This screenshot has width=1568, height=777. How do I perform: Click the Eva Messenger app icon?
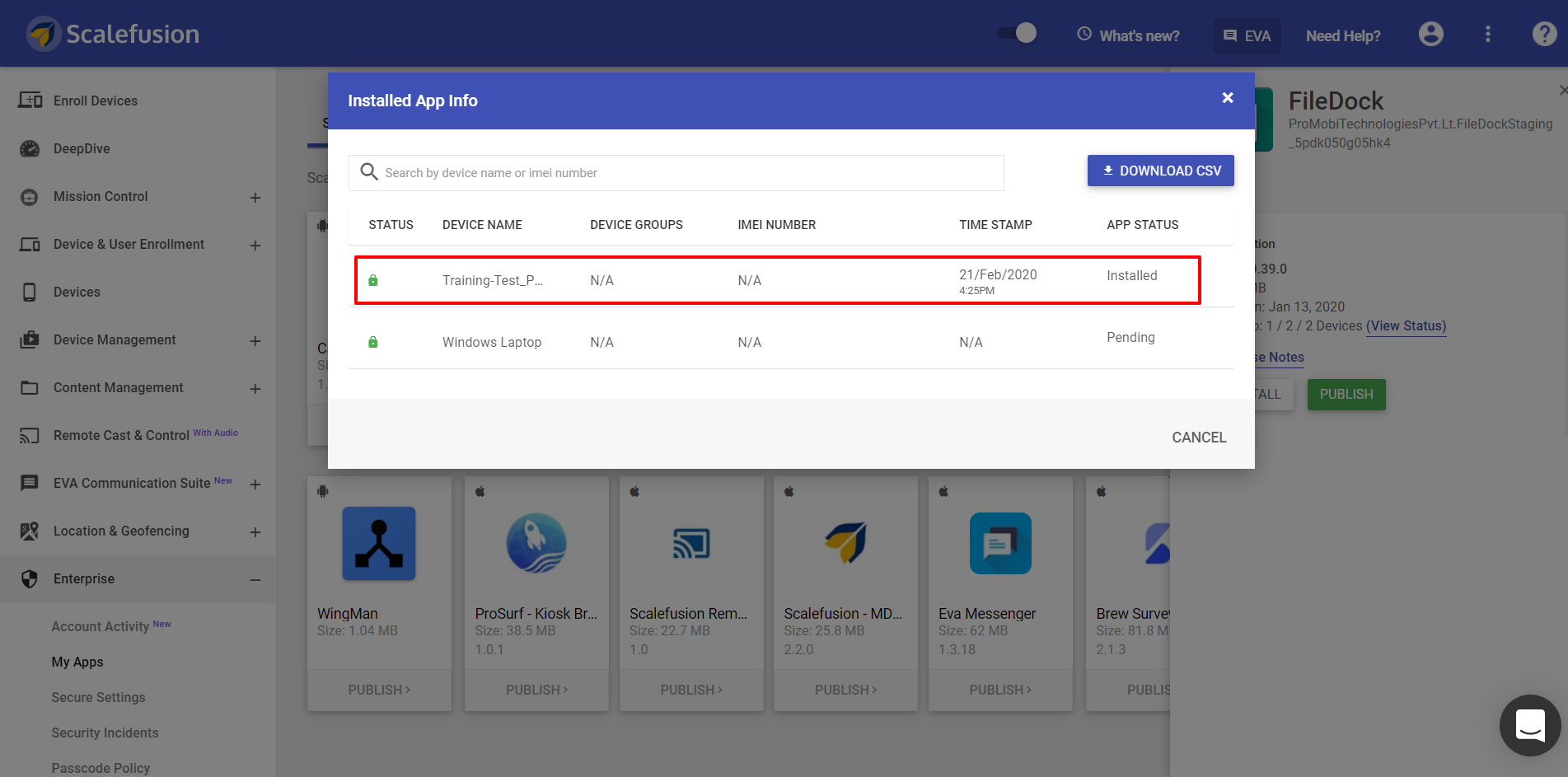coord(1000,543)
